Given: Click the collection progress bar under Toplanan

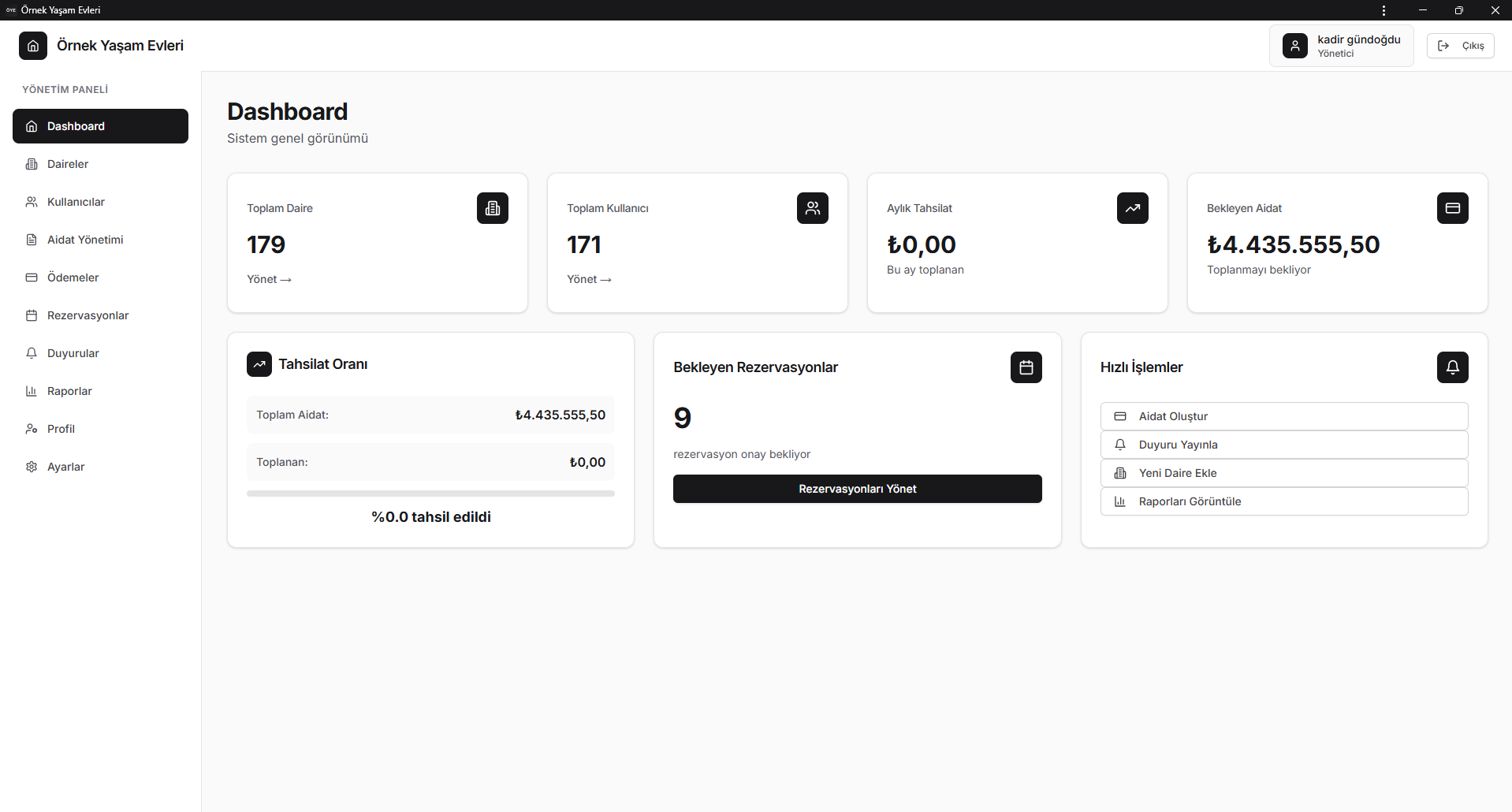Looking at the screenshot, I should click(x=430, y=493).
